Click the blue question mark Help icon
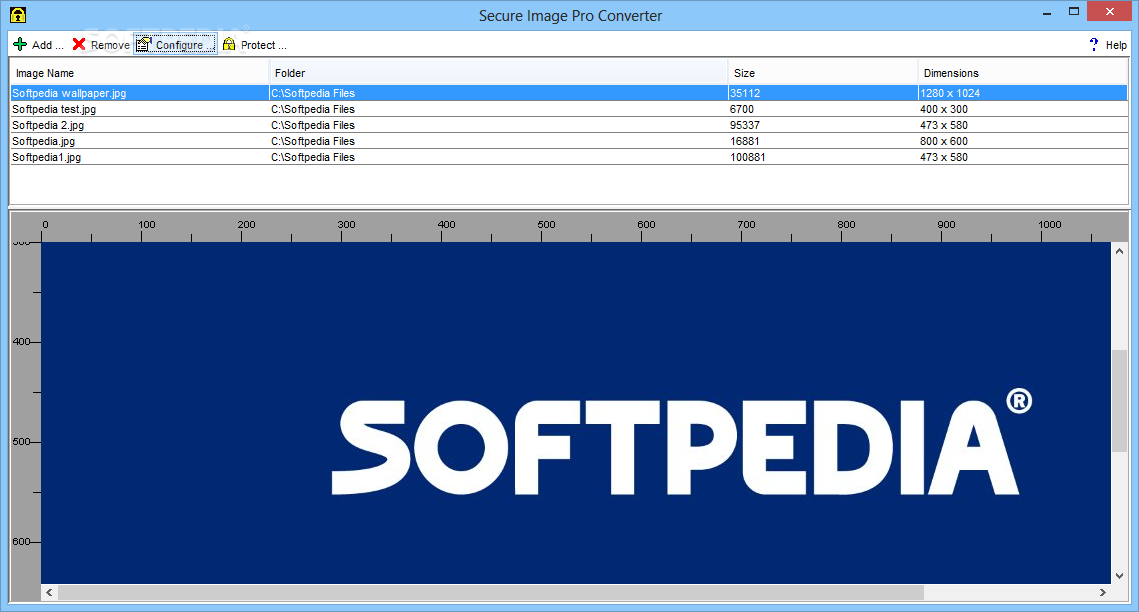1139x612 pixels. [1094, 44]
